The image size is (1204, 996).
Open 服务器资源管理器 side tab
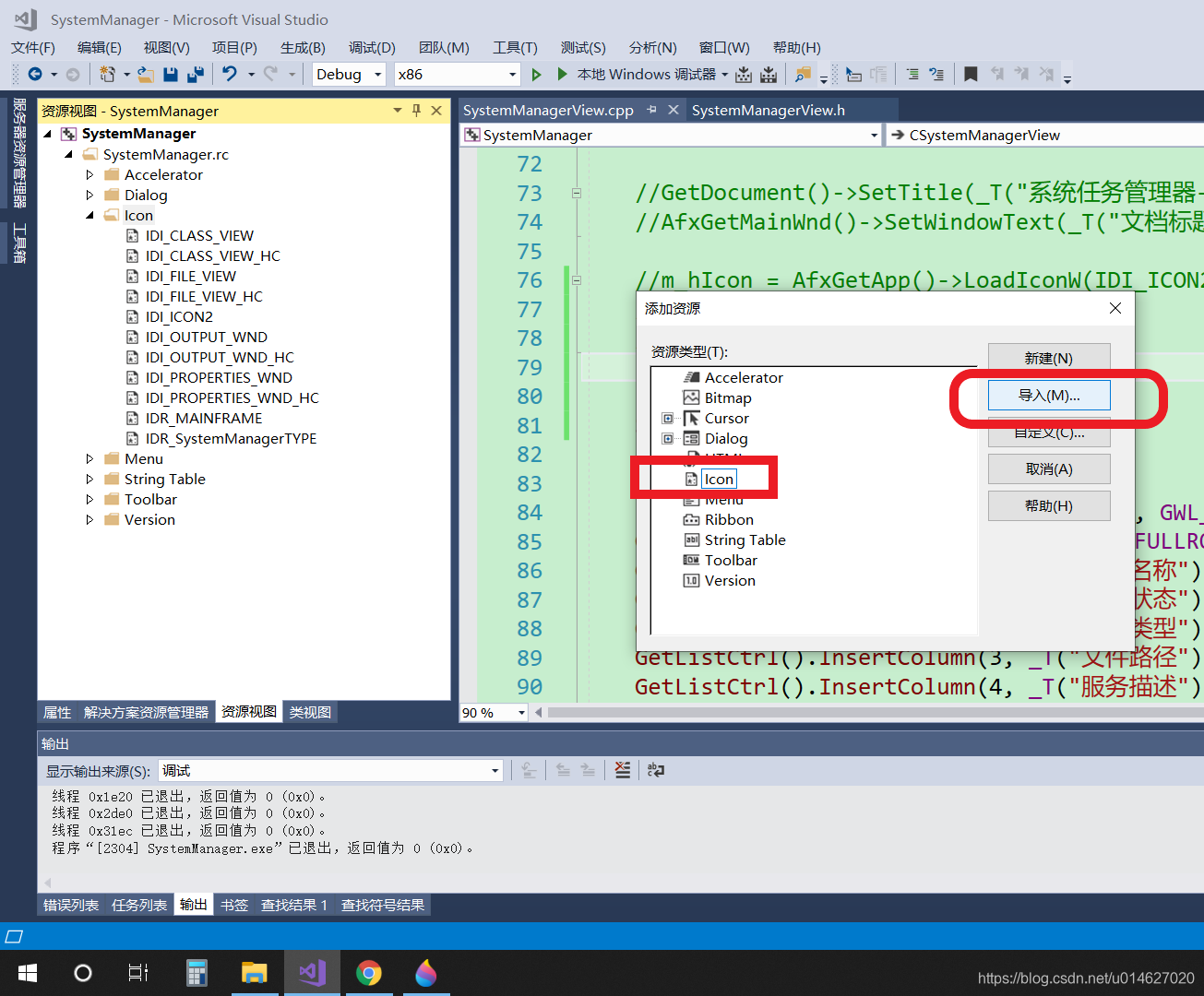pyautogui.click(x=18, y=152)
